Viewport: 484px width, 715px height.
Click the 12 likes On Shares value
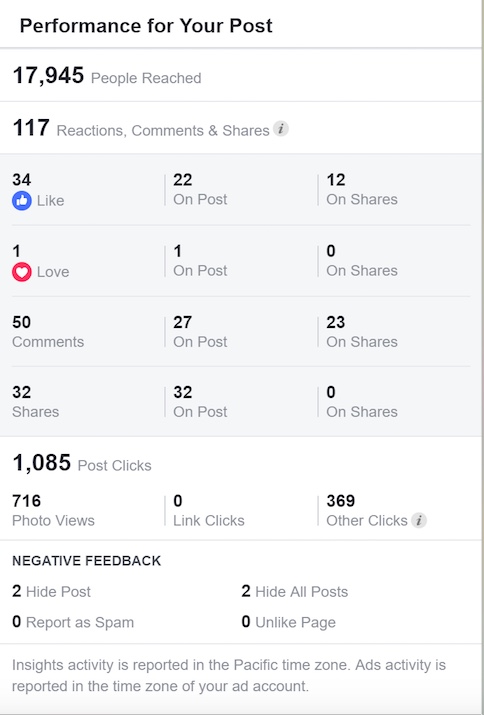click(336, 180)
